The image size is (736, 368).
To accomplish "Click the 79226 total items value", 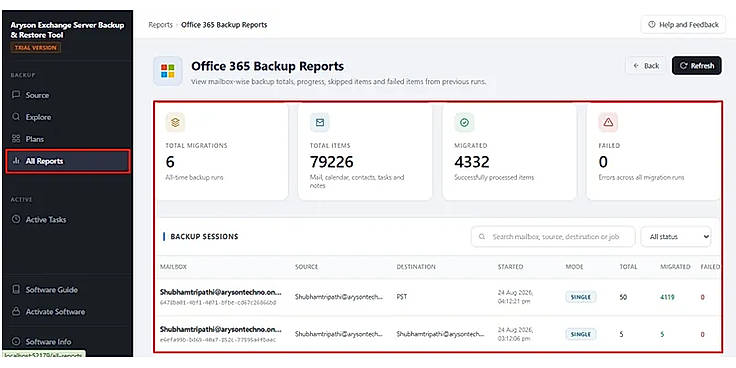I will point(331,162).
